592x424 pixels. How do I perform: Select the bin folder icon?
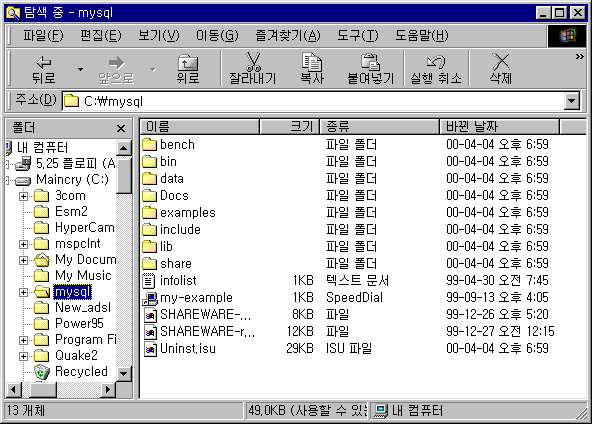150,162
